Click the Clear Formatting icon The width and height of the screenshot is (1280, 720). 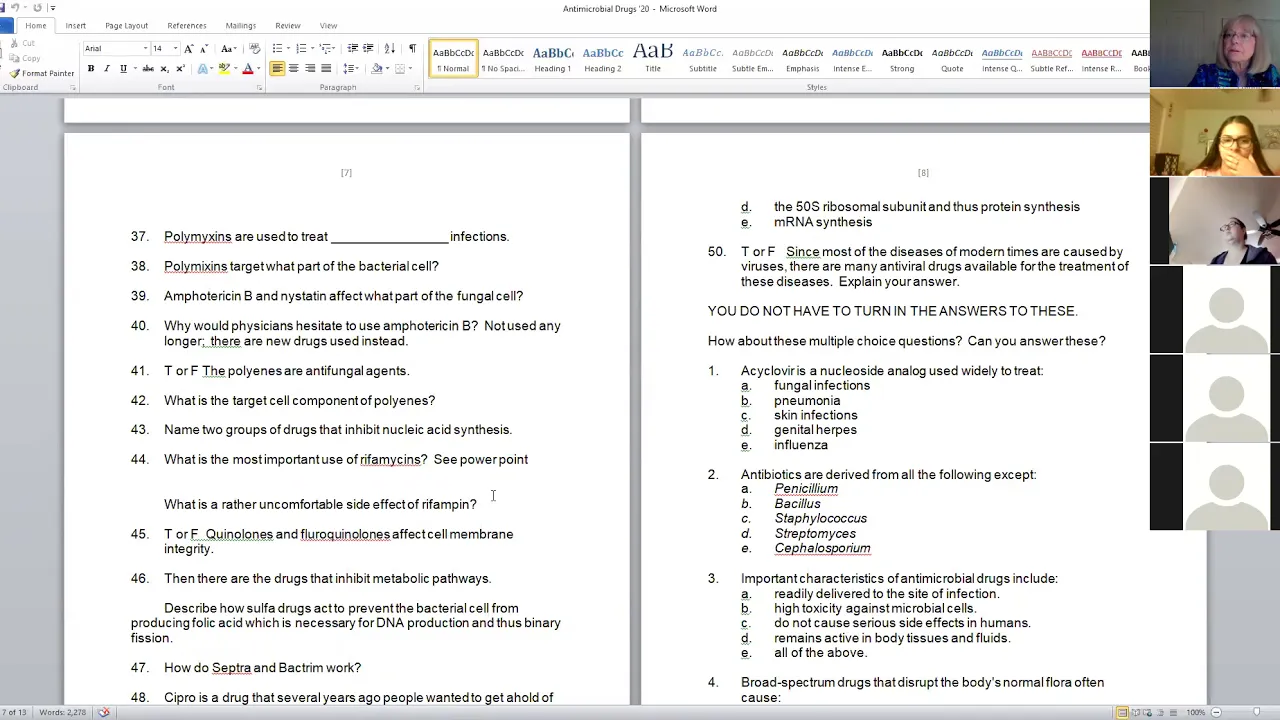[x=254, y=48]
